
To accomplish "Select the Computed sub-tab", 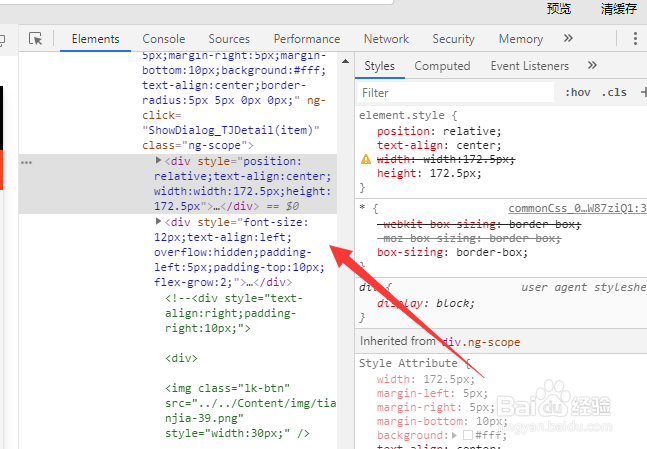I will 442,66.
